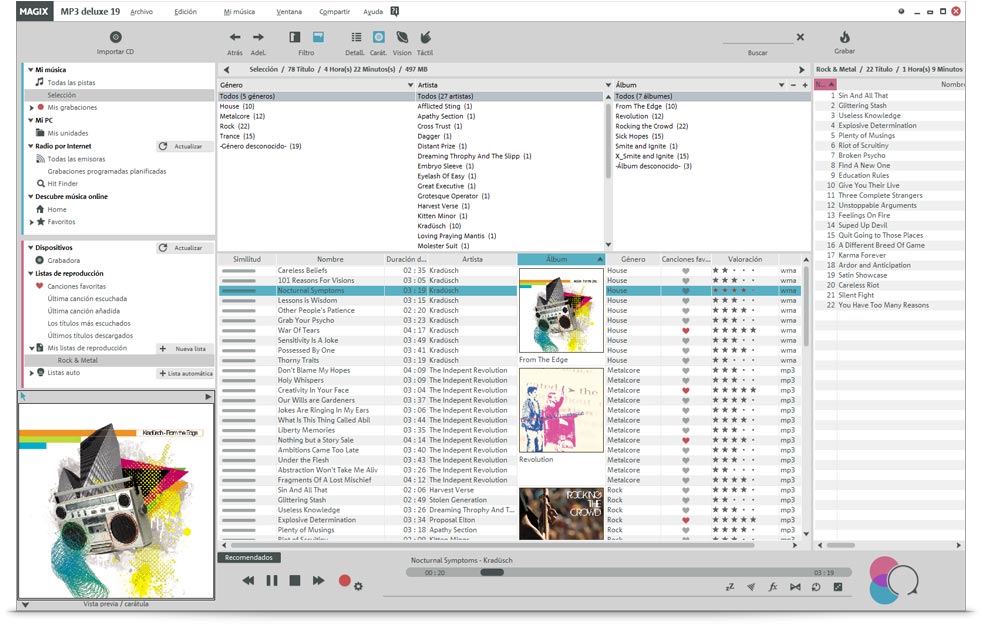
Task: Click the volume knob dial
Action: click(x=902, y=579)
